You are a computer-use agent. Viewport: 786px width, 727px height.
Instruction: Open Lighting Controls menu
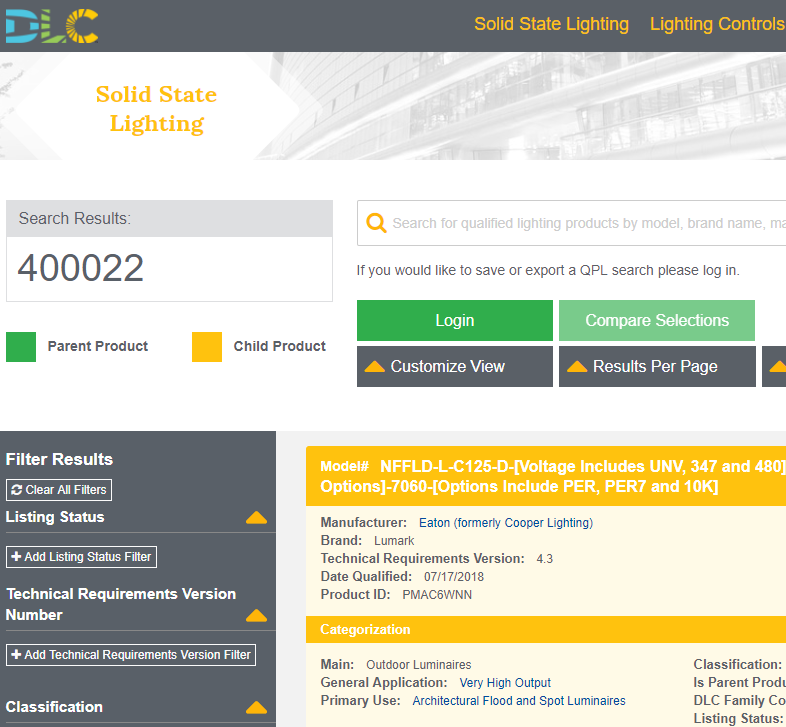pos(717,24)
